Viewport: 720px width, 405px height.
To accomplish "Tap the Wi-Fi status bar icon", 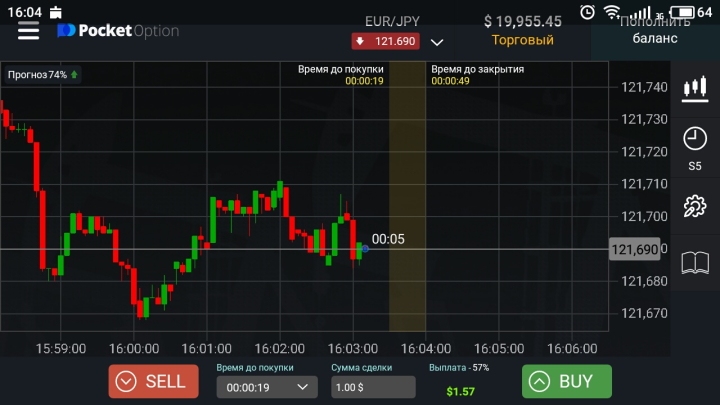I will [x=612, y=11].
